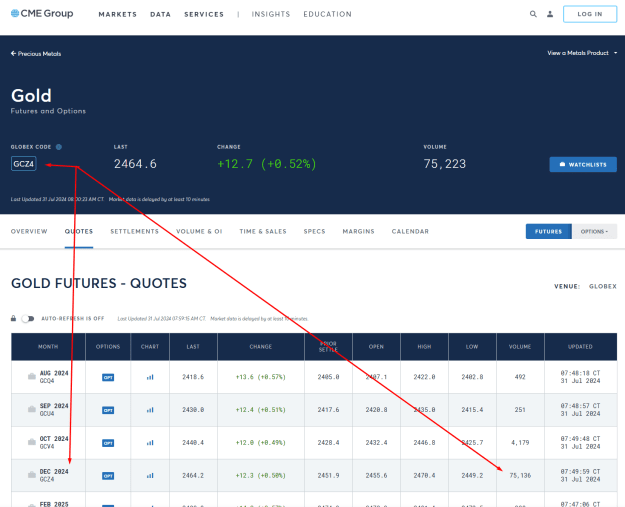Switch to the Settlements tab
The image size is (625, 507).
coord(134,232)
